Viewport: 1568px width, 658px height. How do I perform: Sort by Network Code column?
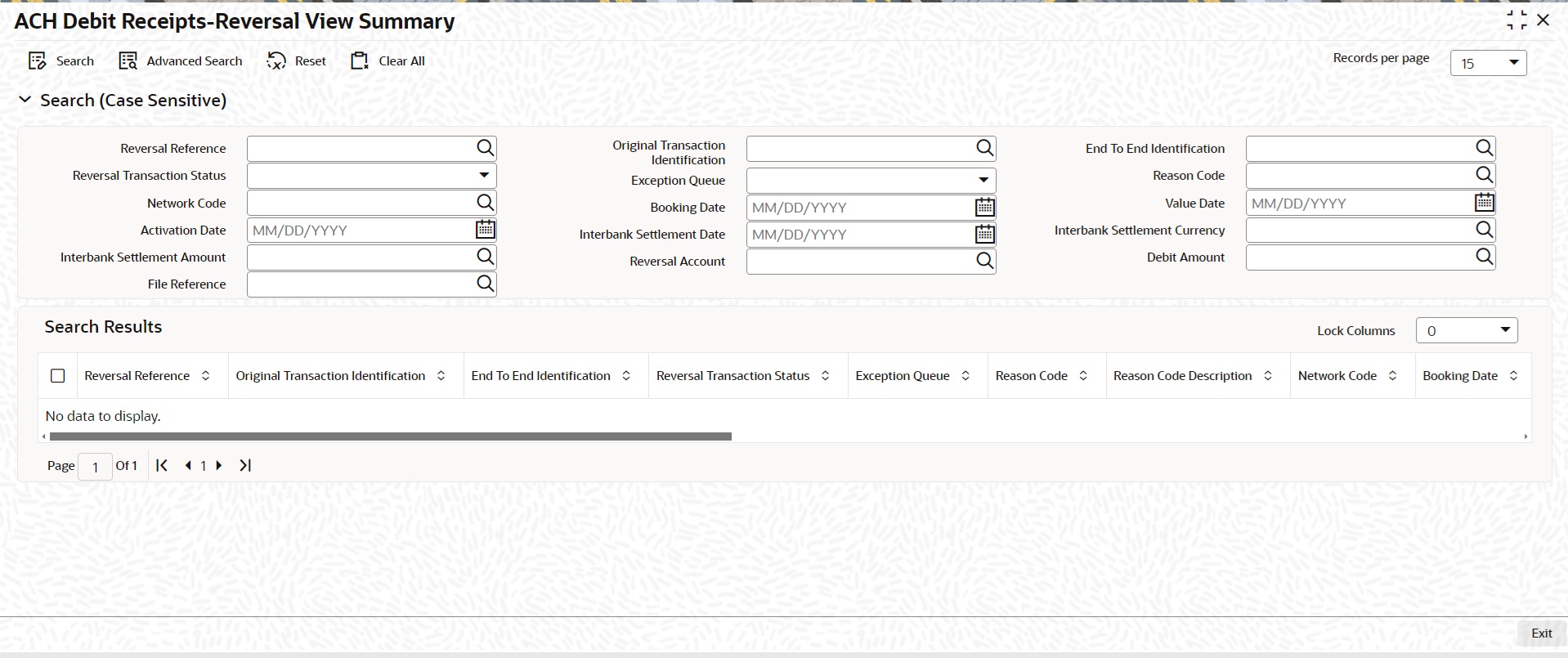1392,376
